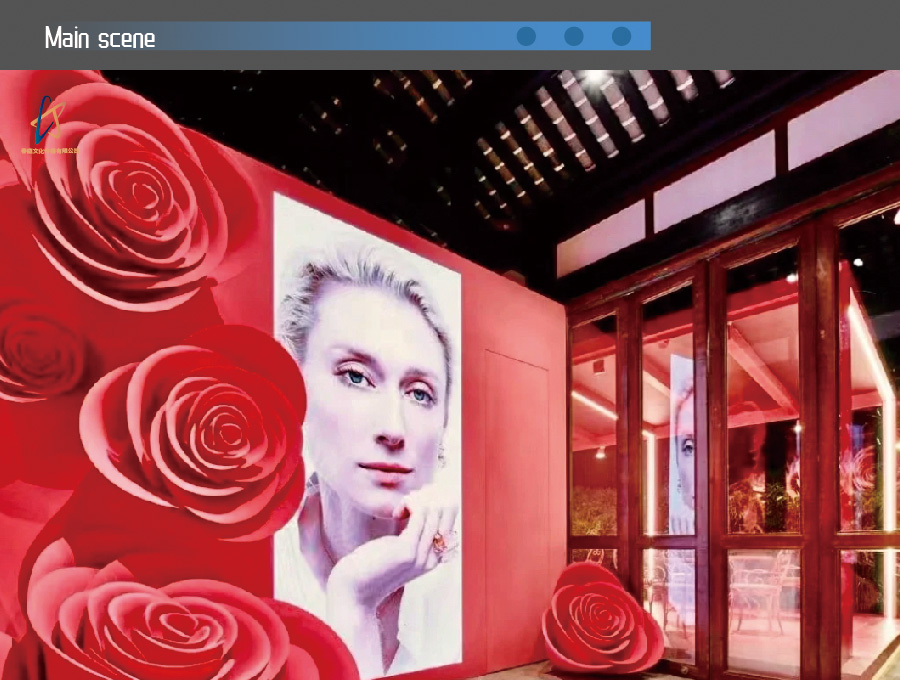The height and width of the screenshot is (680, 900).
Task: Click the "Main scene" title text
Action: (100, 39)
